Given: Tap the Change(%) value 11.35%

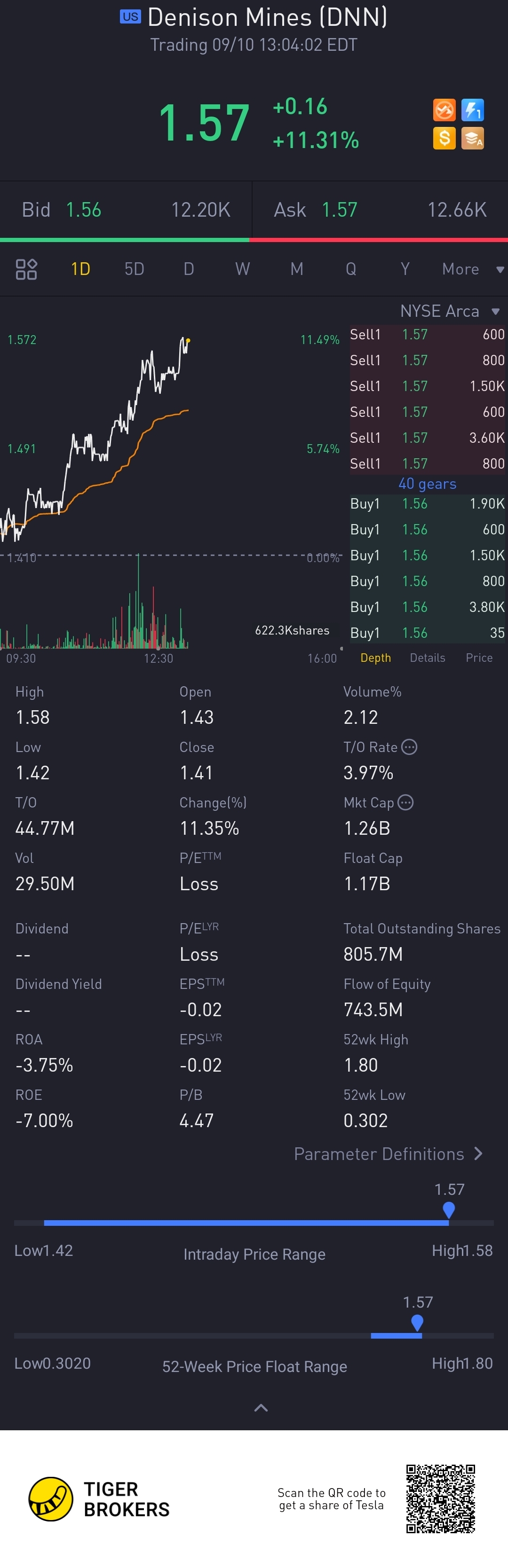Looking at the screenshot, I should (209, 829).
